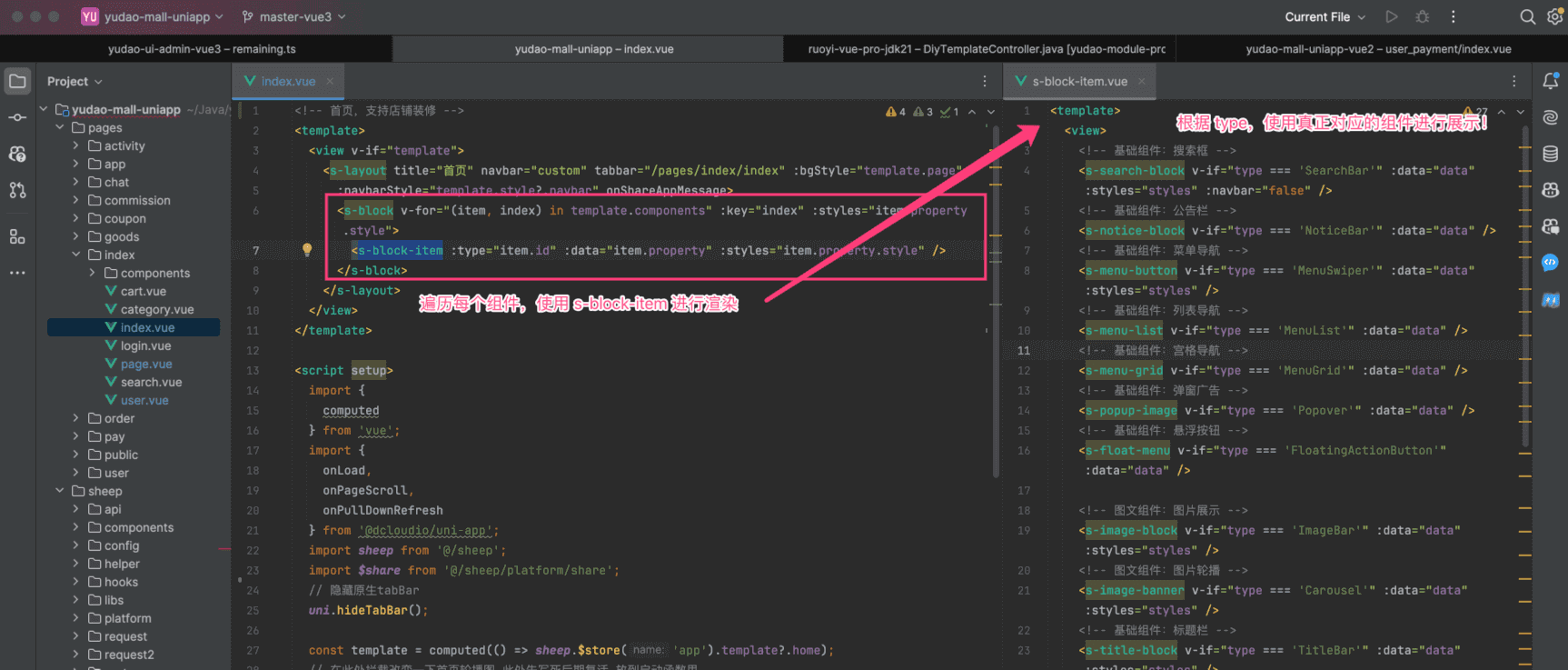Open Pull Requests tool window icon
Viewport: 1568px width, 670px height.
pyautogui.click(x=17, y=190)
